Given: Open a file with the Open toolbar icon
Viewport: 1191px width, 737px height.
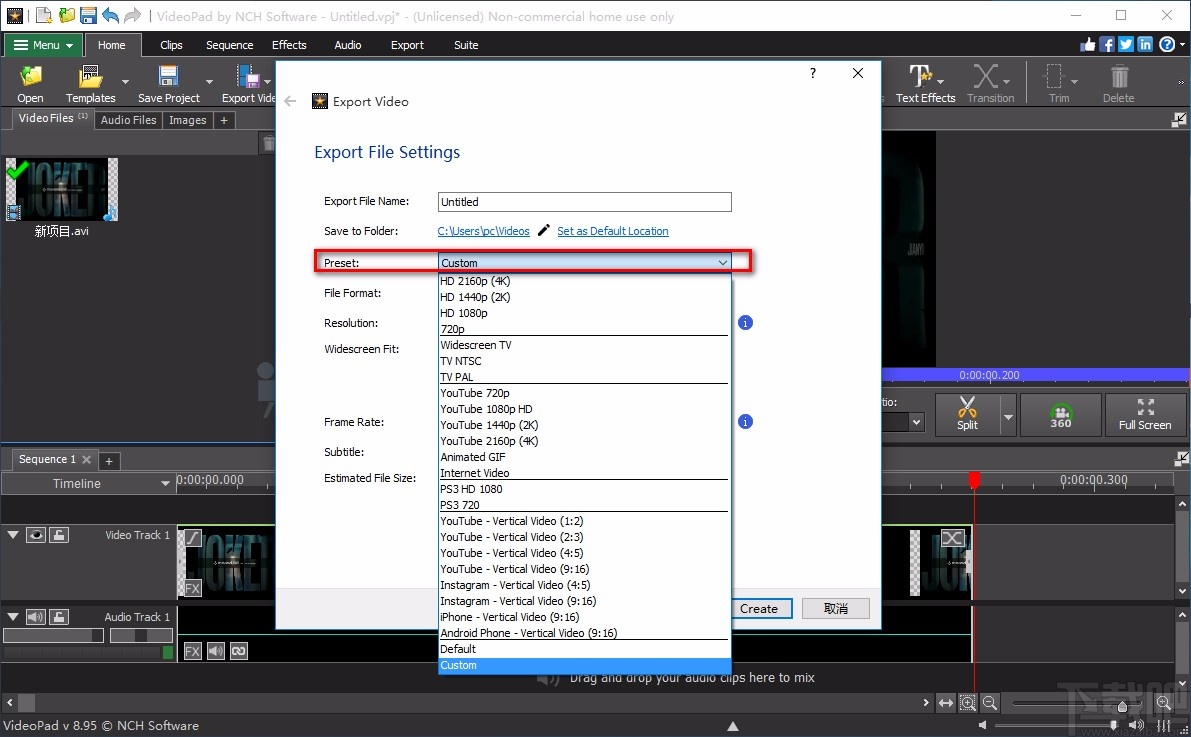Looking at the screenshot, I should (30, 84).
